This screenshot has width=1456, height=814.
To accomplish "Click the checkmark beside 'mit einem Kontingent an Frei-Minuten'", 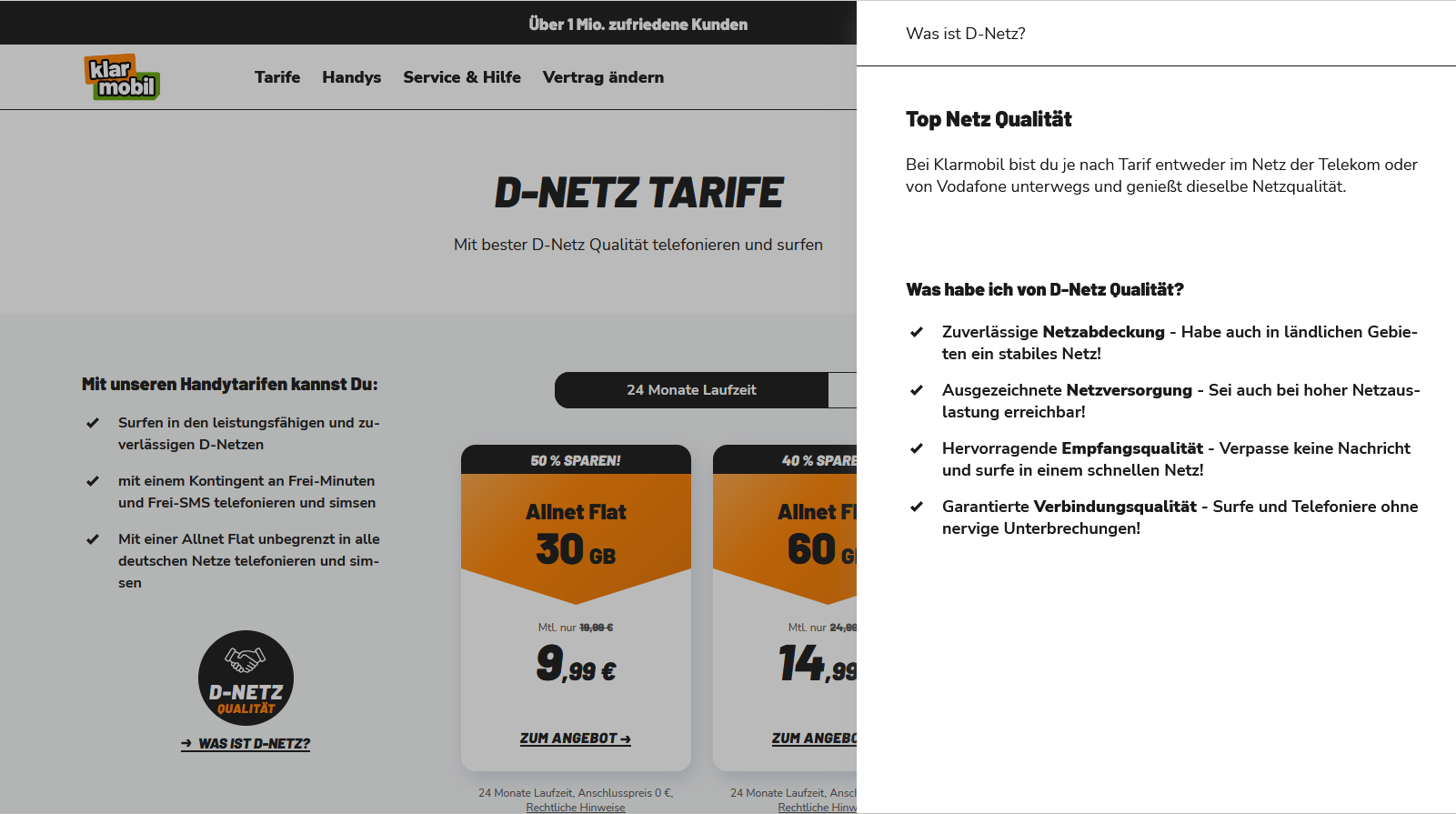I will click(93, 481).
